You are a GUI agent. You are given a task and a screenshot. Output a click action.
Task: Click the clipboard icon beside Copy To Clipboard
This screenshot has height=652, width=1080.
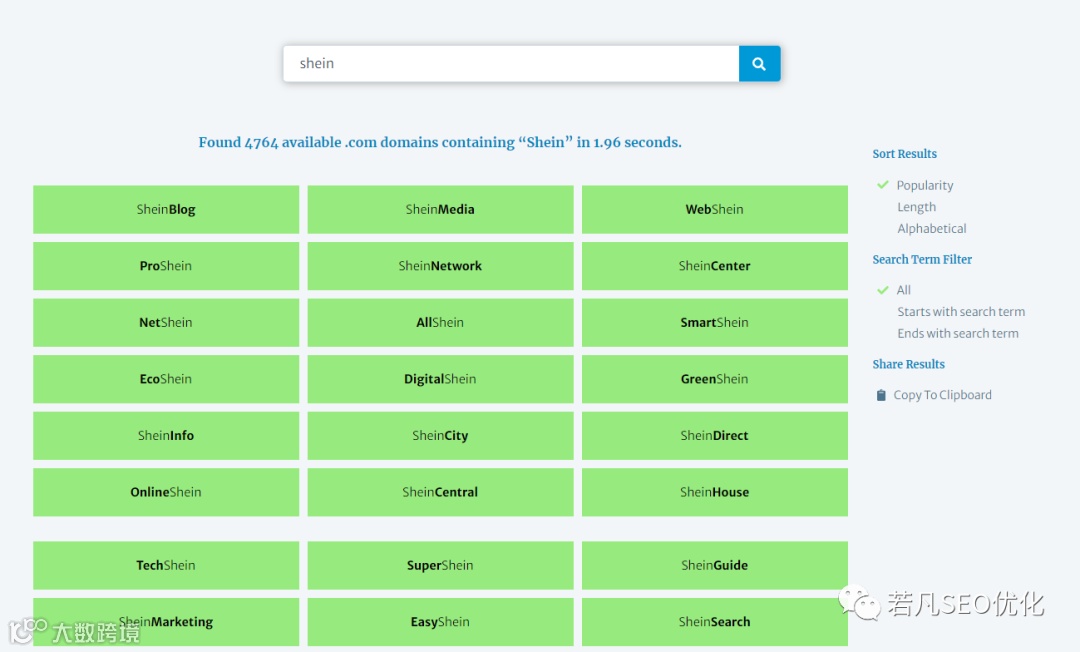[881, 395]
